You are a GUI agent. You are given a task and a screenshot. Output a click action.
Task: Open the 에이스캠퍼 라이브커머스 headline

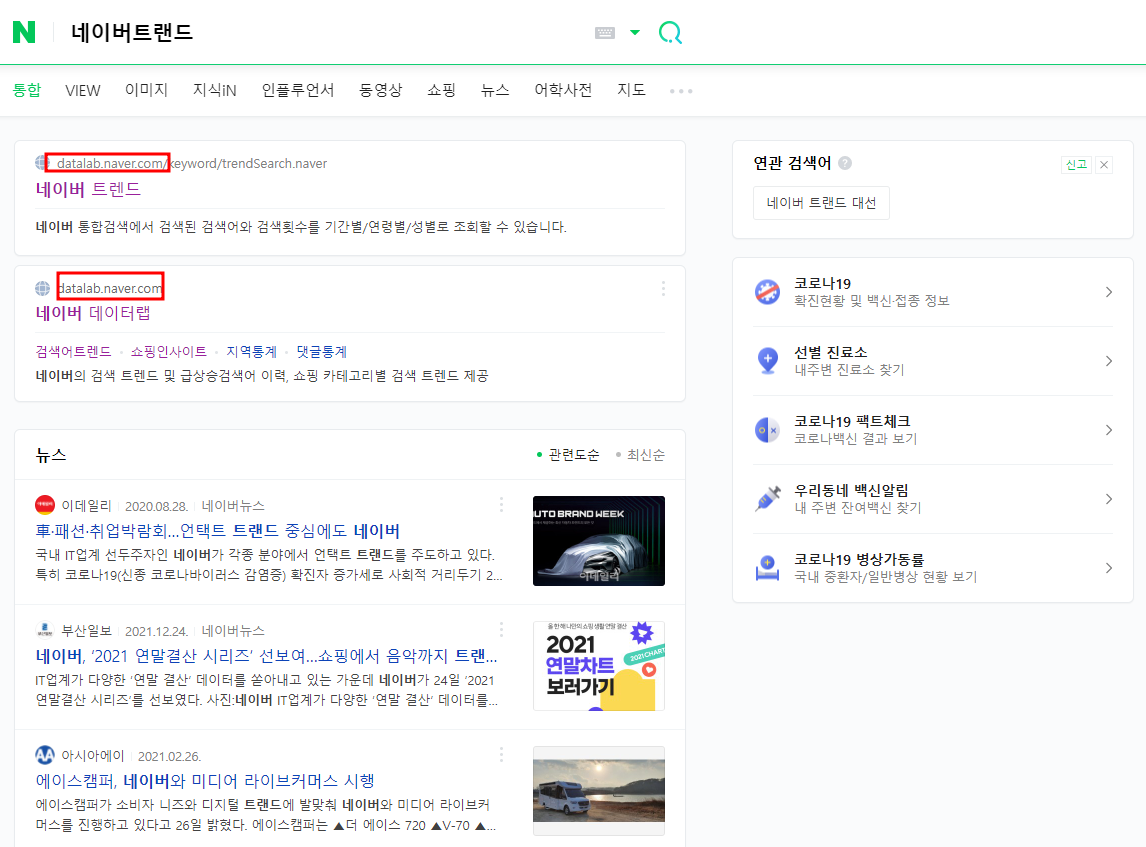[x=205, y=780]
